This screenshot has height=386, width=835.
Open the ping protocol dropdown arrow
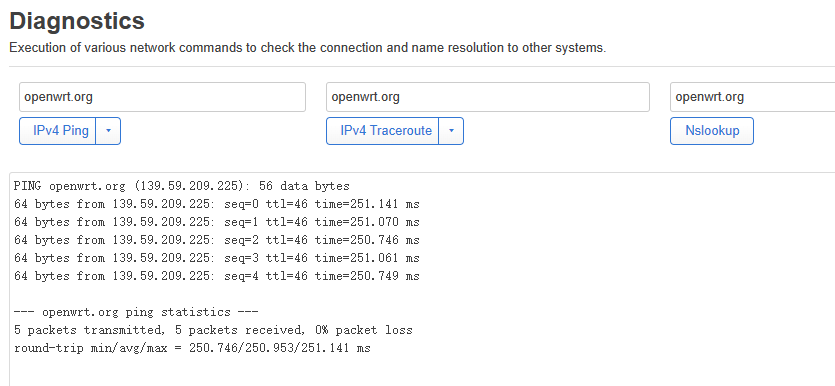point(109,131)
